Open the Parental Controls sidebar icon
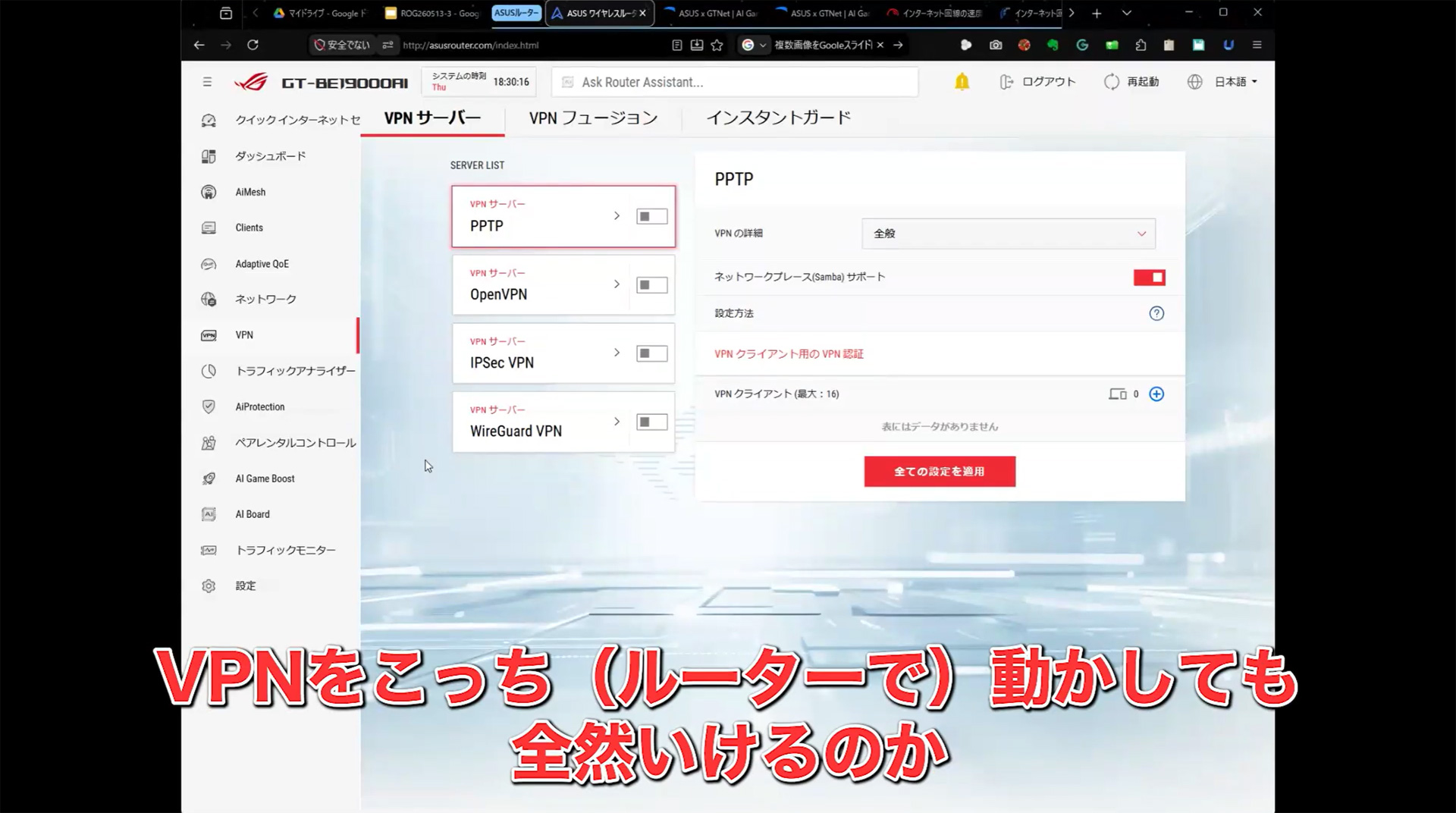This screenshot has height=813, width=1456. pos(209,443)
